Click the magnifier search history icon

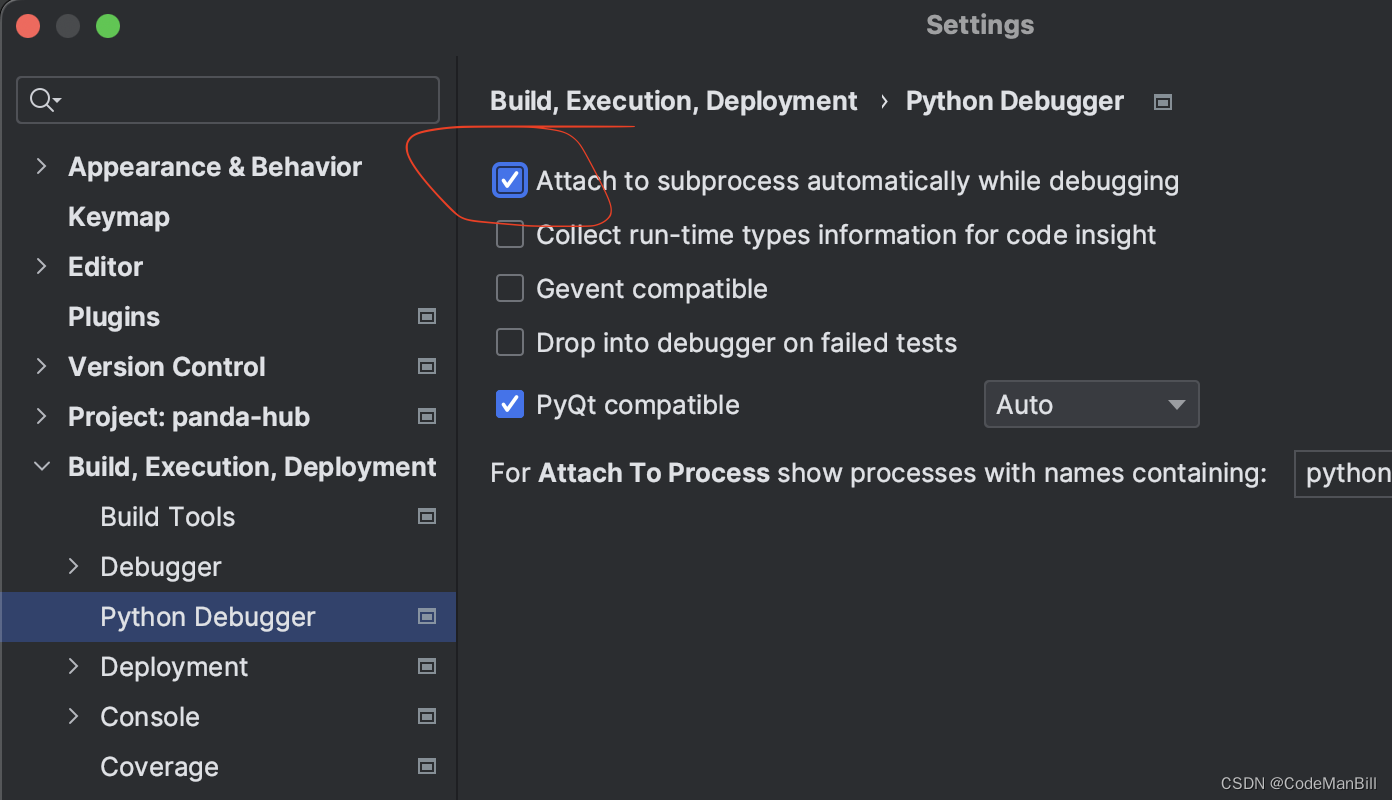point(46,100)
